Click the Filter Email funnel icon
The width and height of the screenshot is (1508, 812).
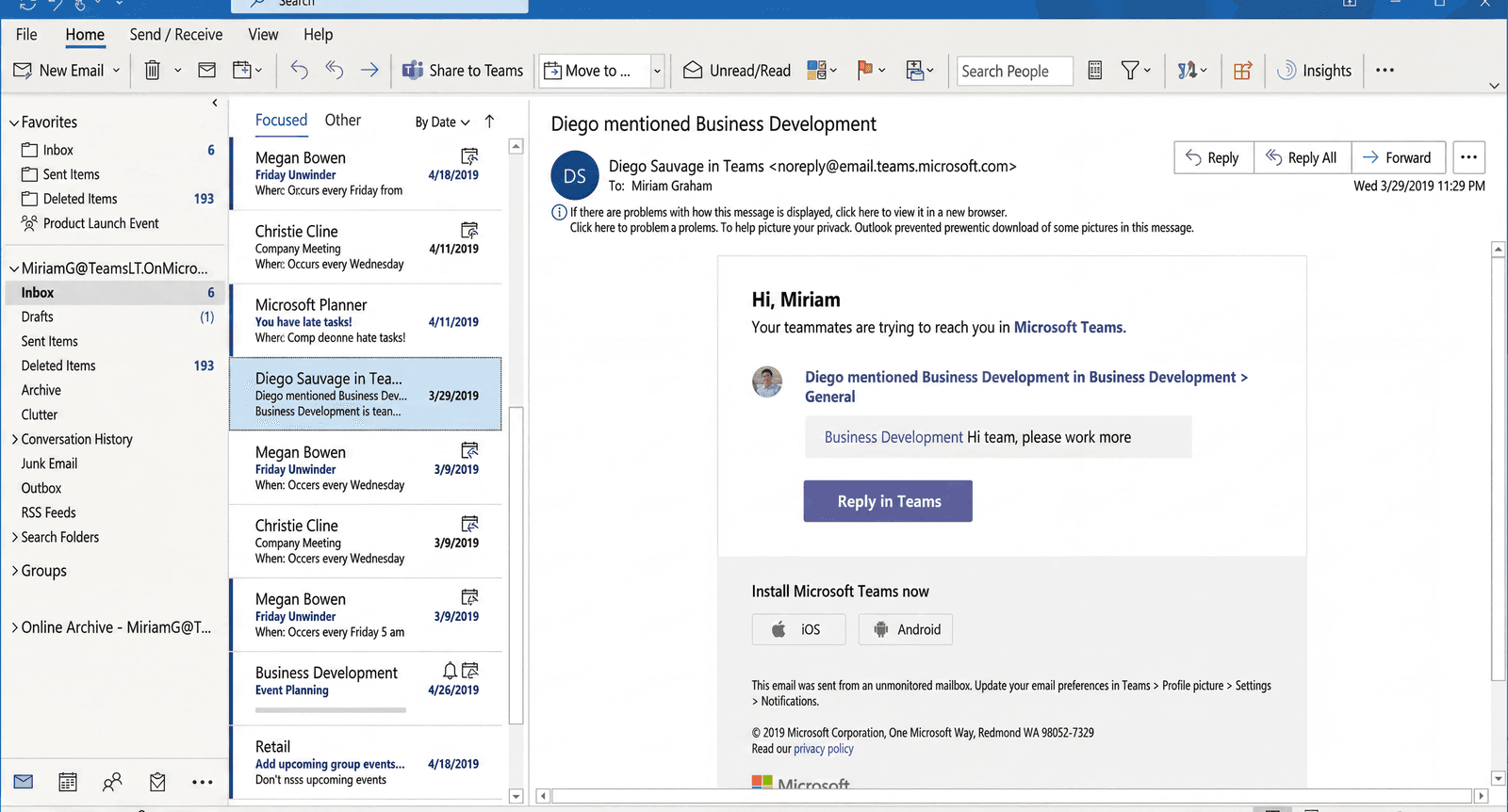(x=1130, y=71)
